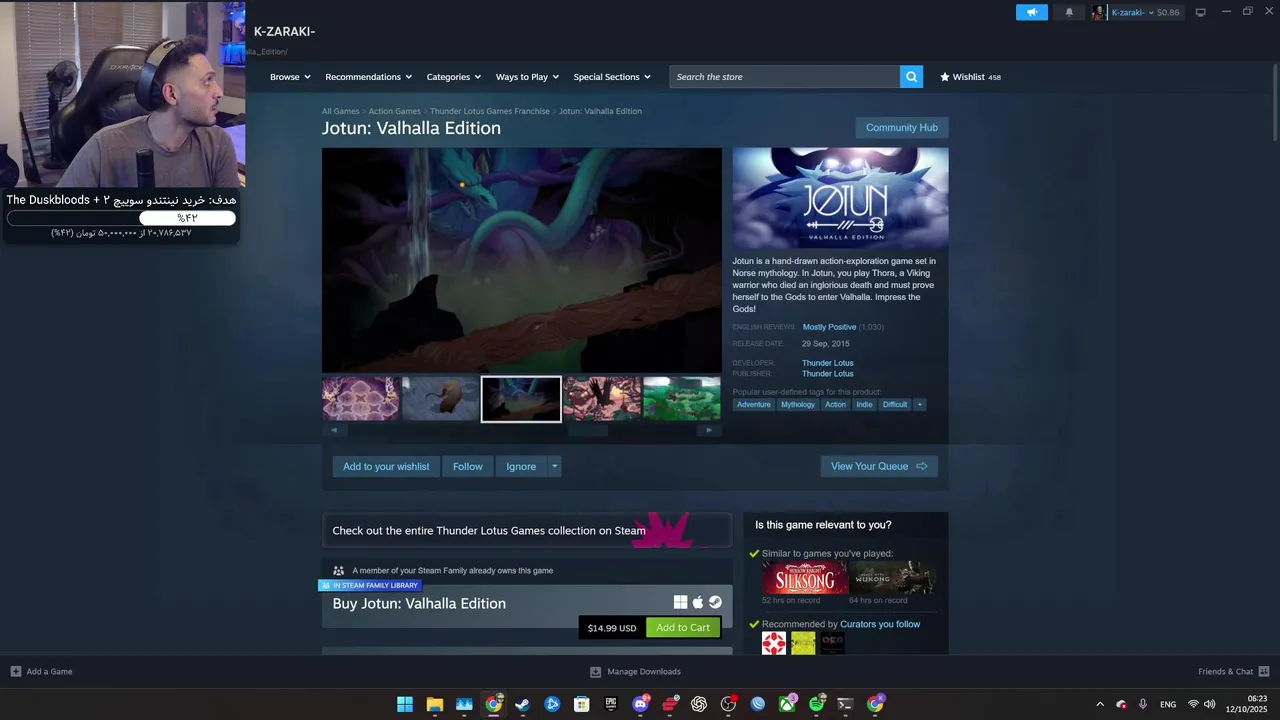Select the Indie tag
The image size is (1280, 720).
point(864,404)
